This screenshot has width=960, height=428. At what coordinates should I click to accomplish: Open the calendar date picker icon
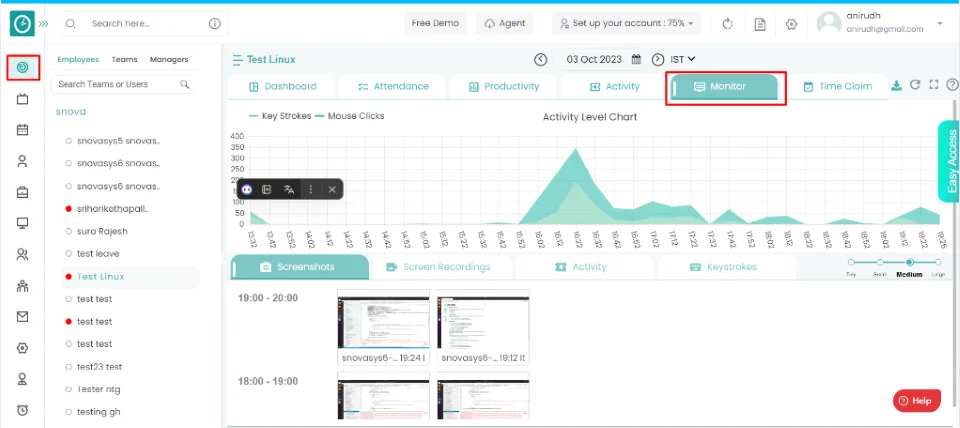636,60
